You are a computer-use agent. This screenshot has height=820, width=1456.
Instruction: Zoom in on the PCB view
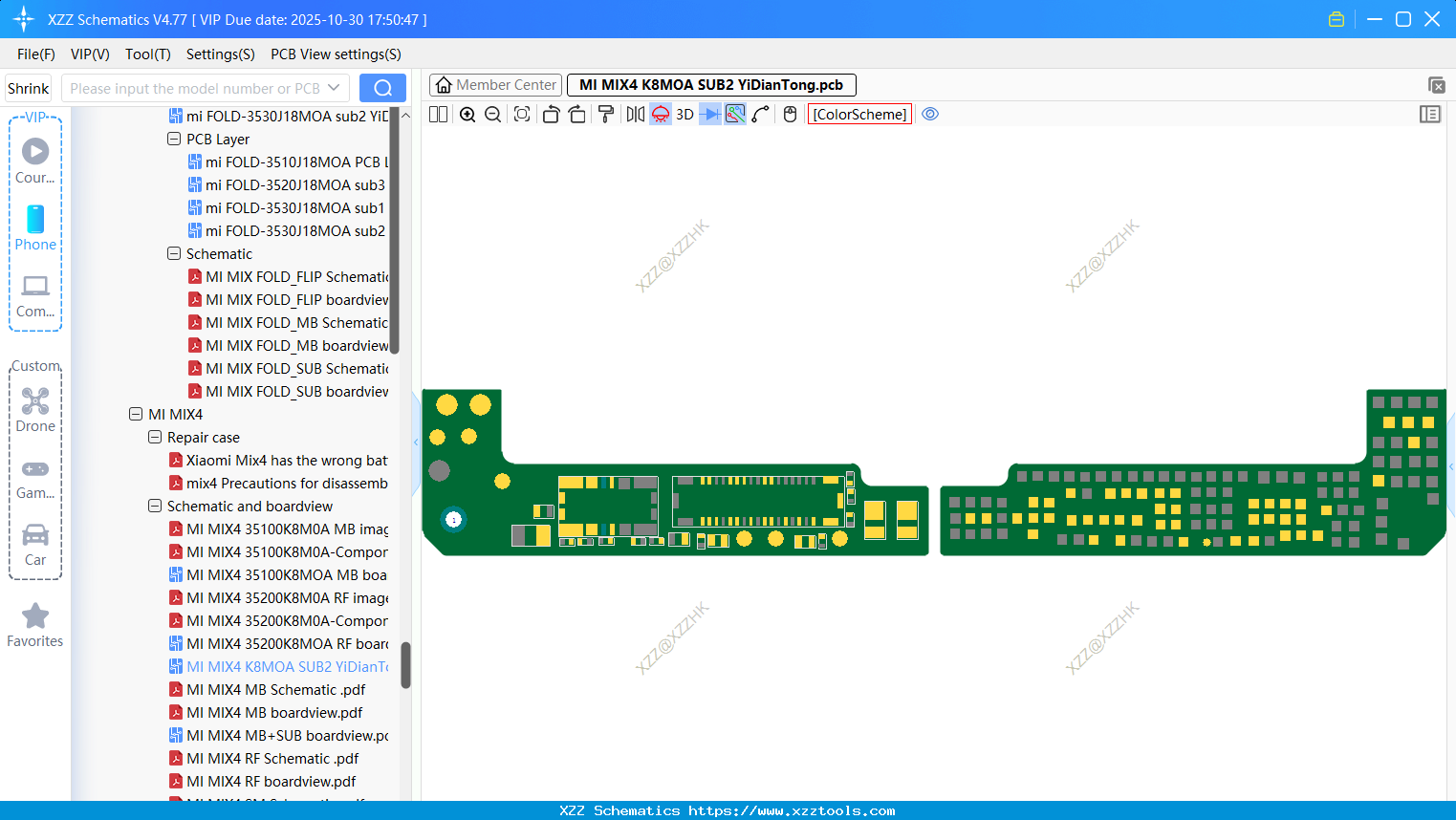click(467, 115)
